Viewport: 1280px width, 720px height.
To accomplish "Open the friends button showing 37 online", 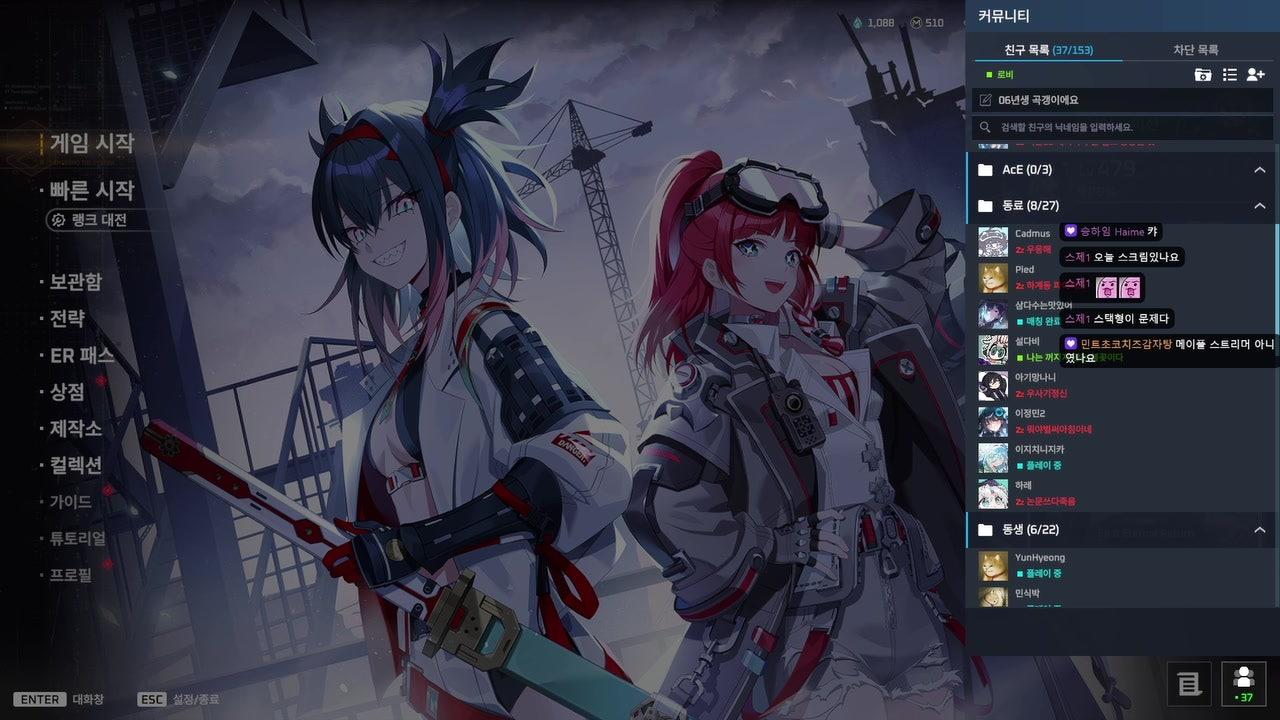I will click(x=1244, y=684).
